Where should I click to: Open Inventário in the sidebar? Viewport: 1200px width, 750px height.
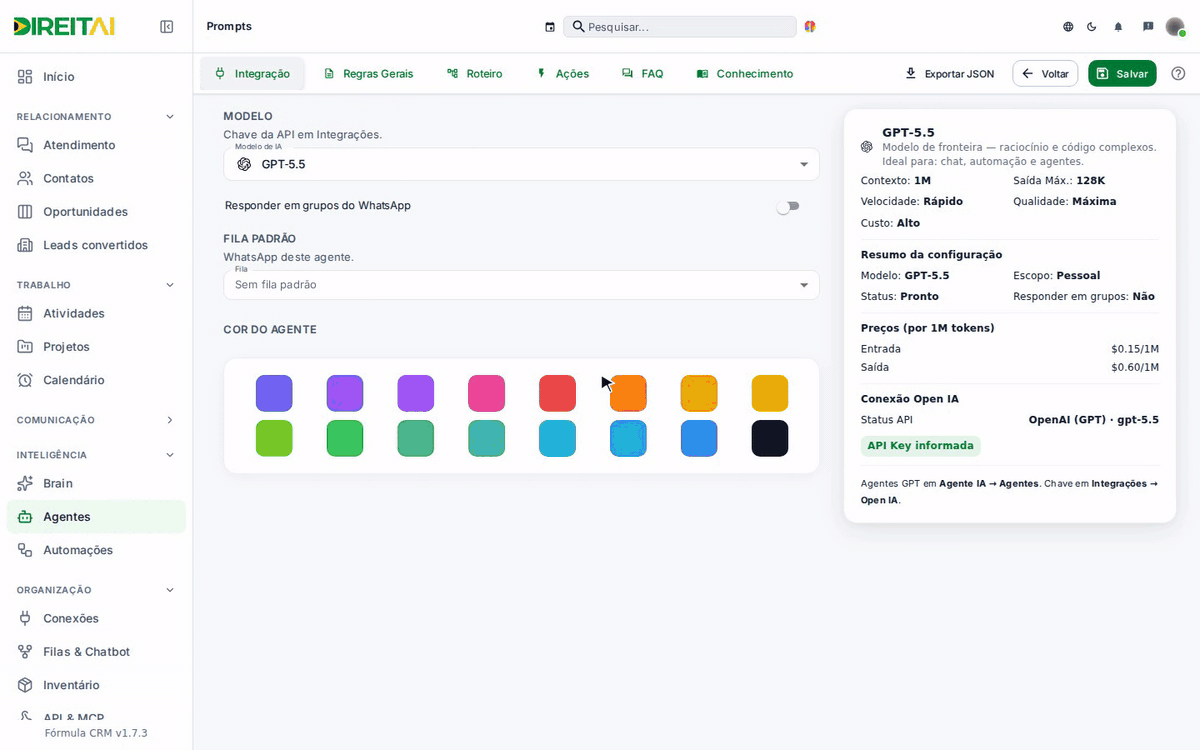[96, 685]
